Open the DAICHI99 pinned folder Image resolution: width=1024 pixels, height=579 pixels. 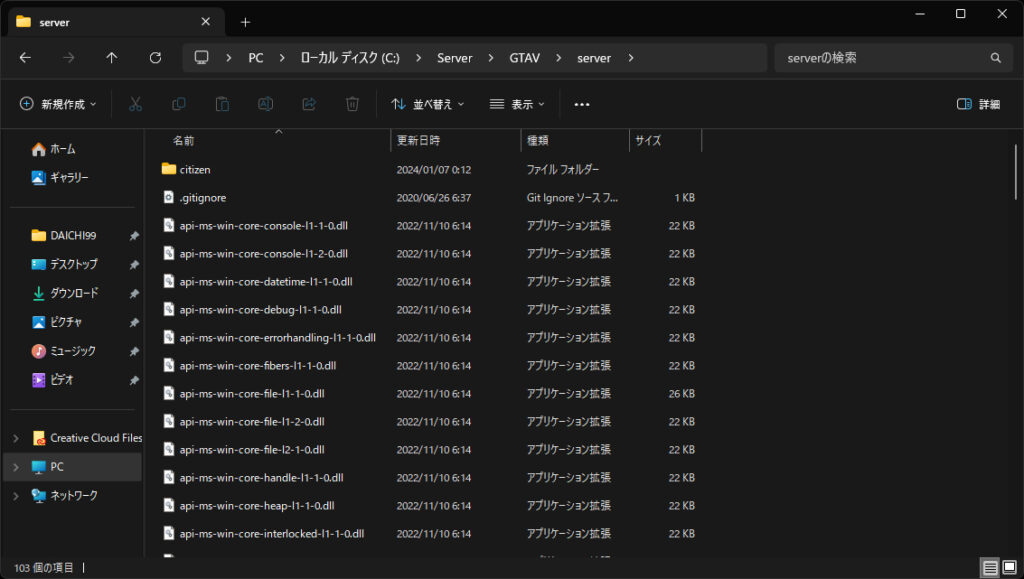click(x=64, y=236)
